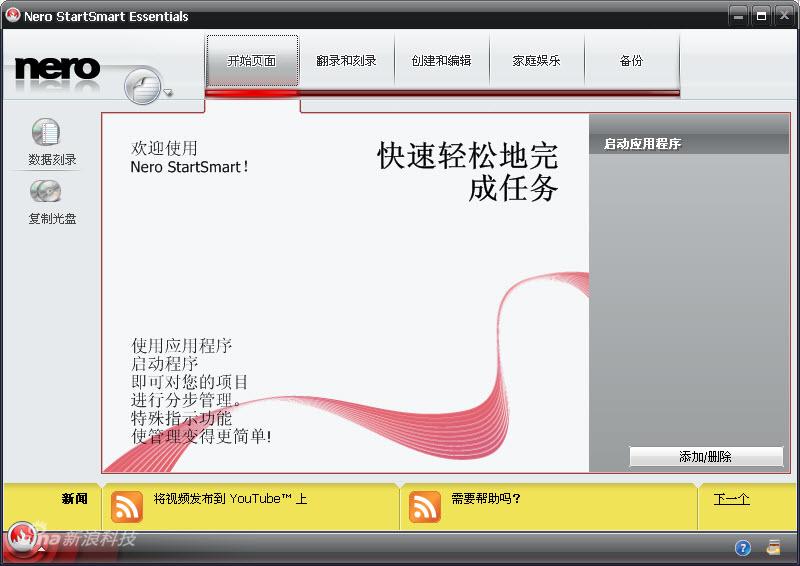The width and height of the screenshot is (800, 566).
Task: Click the Nero flame icon at bottom left
Action: pyautogui.click(x=21, y=538)
